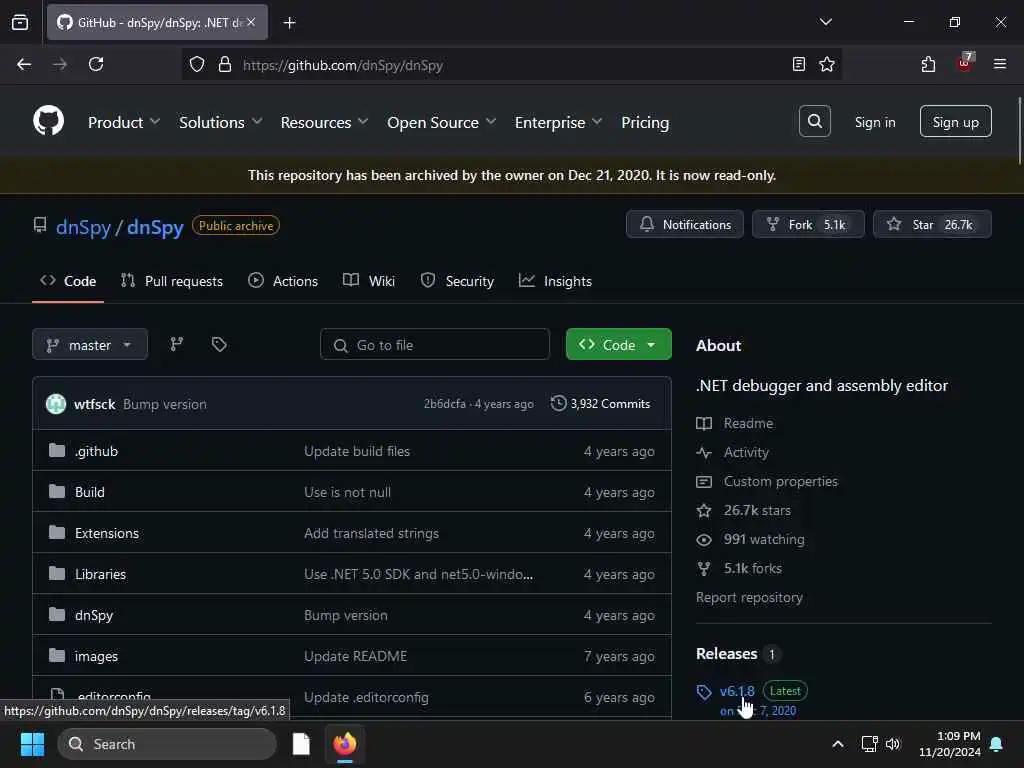
Task: Switch to the Pull requests tab
Action: click(172, 281)
